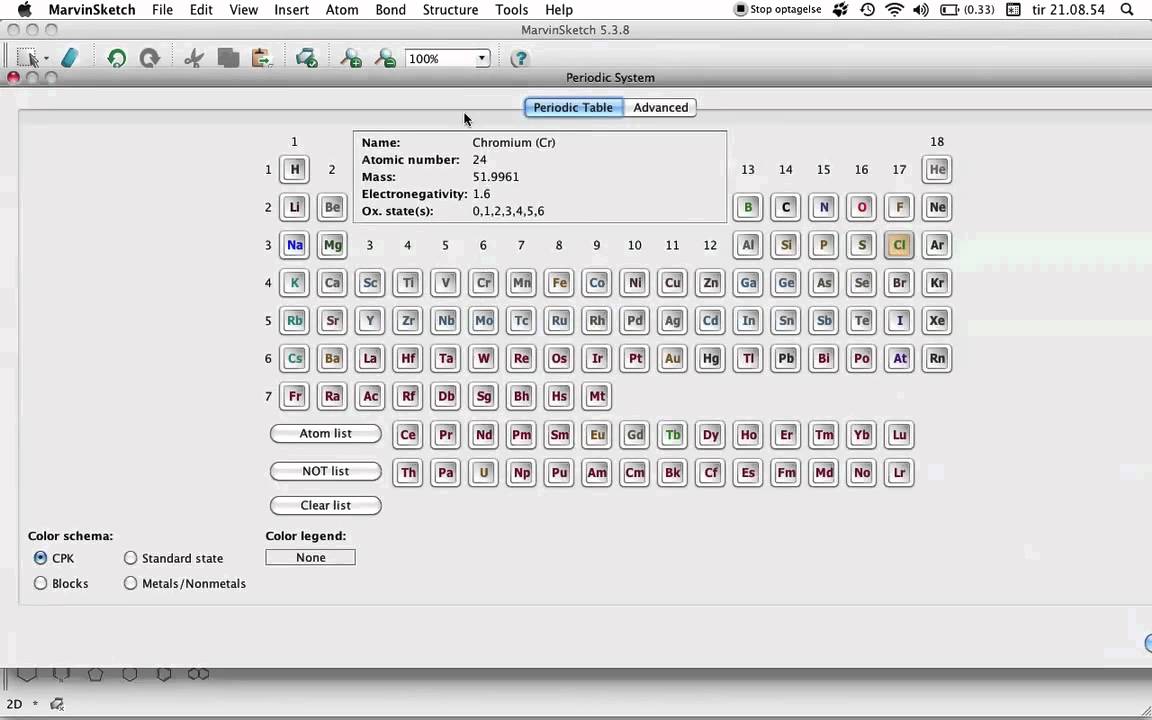This screenshot has height=720, width=1152.
Task: Open the zoom percentage dropdown
Action: pyautogui.click(x=482, y=58)
